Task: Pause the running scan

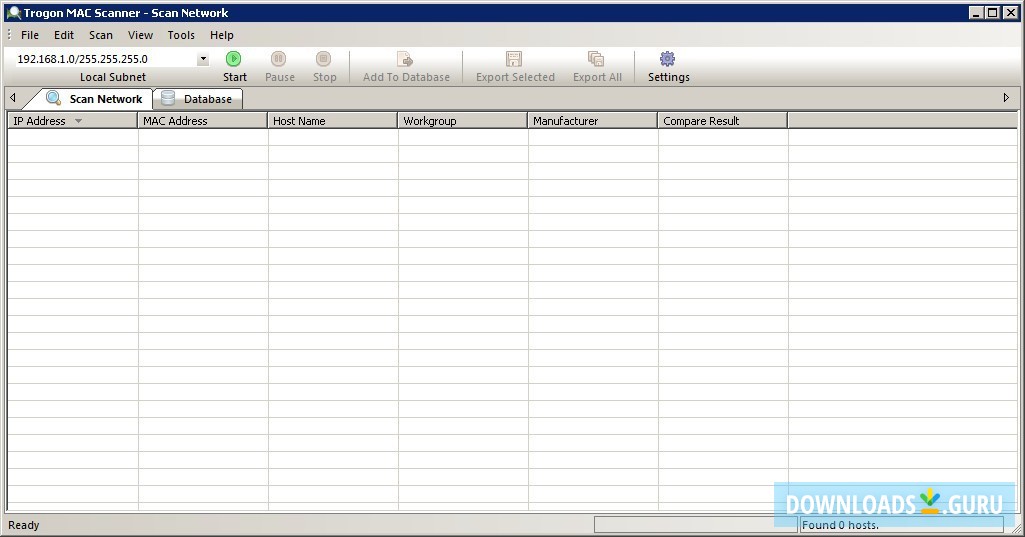Action: click(279, 67)
